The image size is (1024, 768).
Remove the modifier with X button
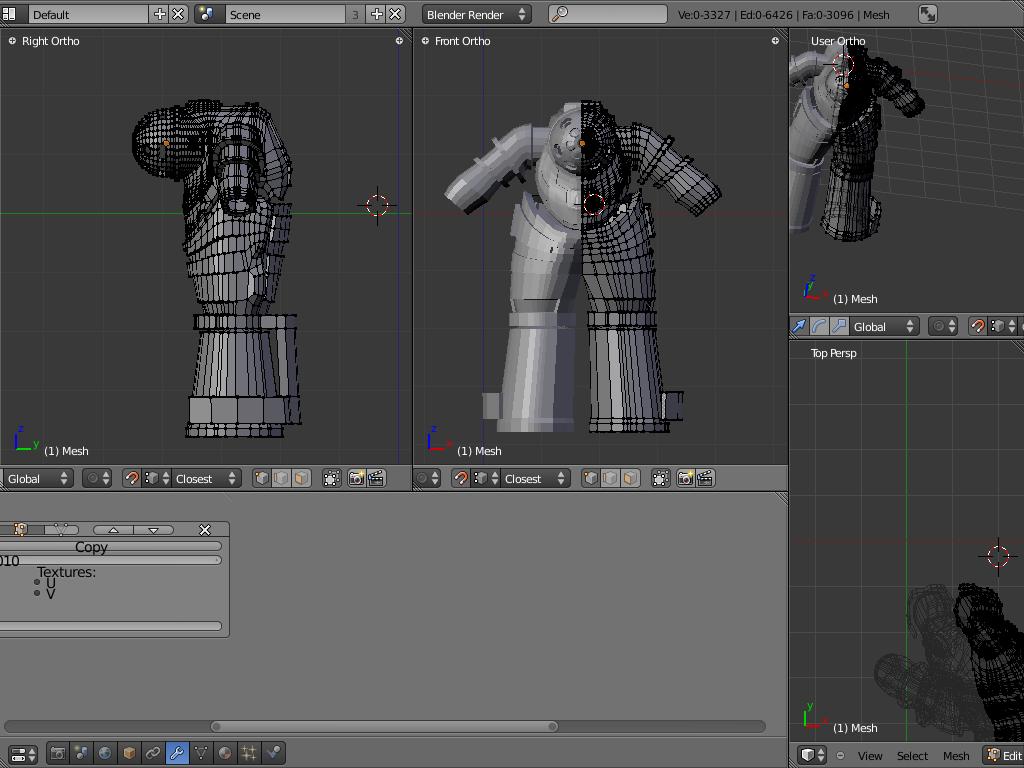(205, 530)
